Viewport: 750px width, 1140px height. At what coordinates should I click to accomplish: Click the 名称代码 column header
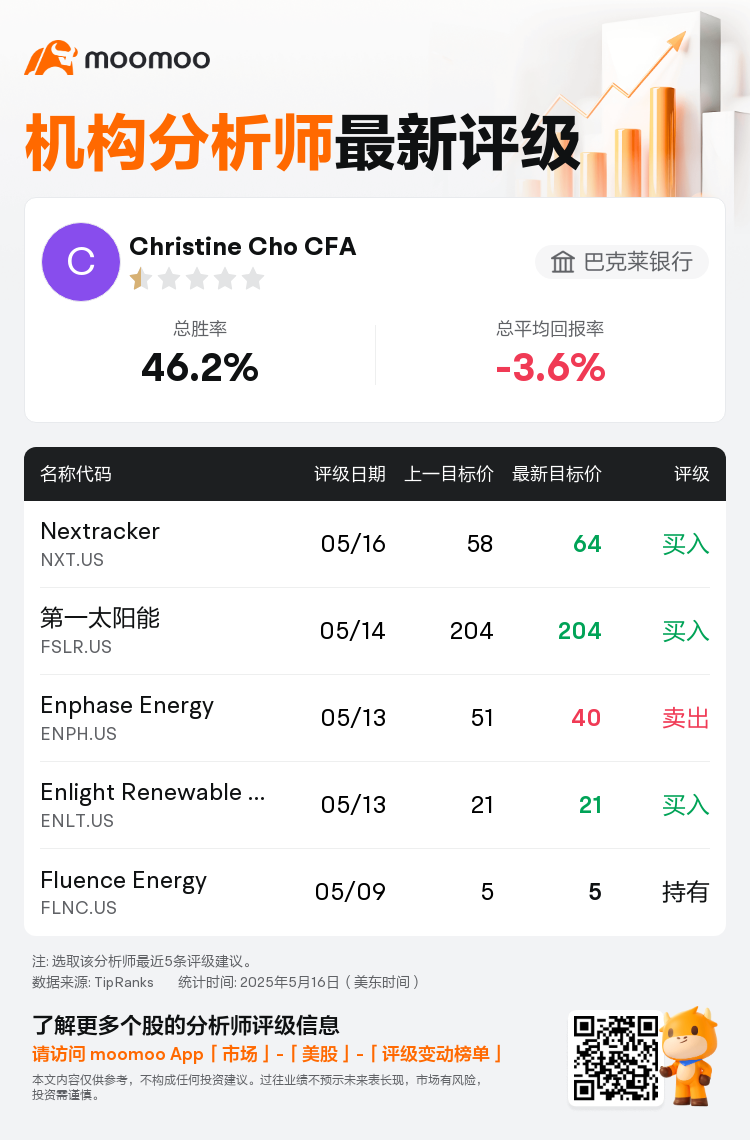click(x=76, y=474)
